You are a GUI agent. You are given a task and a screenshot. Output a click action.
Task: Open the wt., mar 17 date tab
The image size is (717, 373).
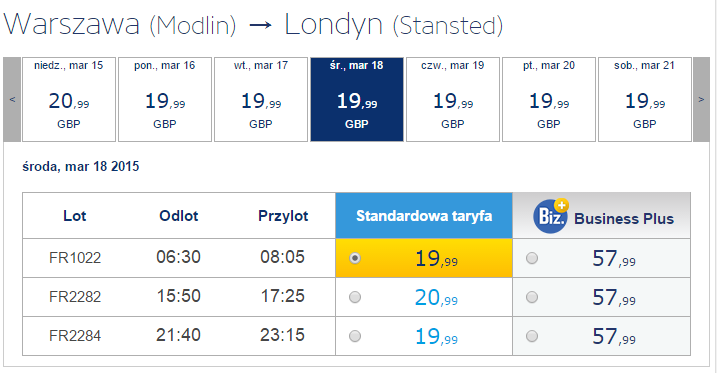click(261, 99)
